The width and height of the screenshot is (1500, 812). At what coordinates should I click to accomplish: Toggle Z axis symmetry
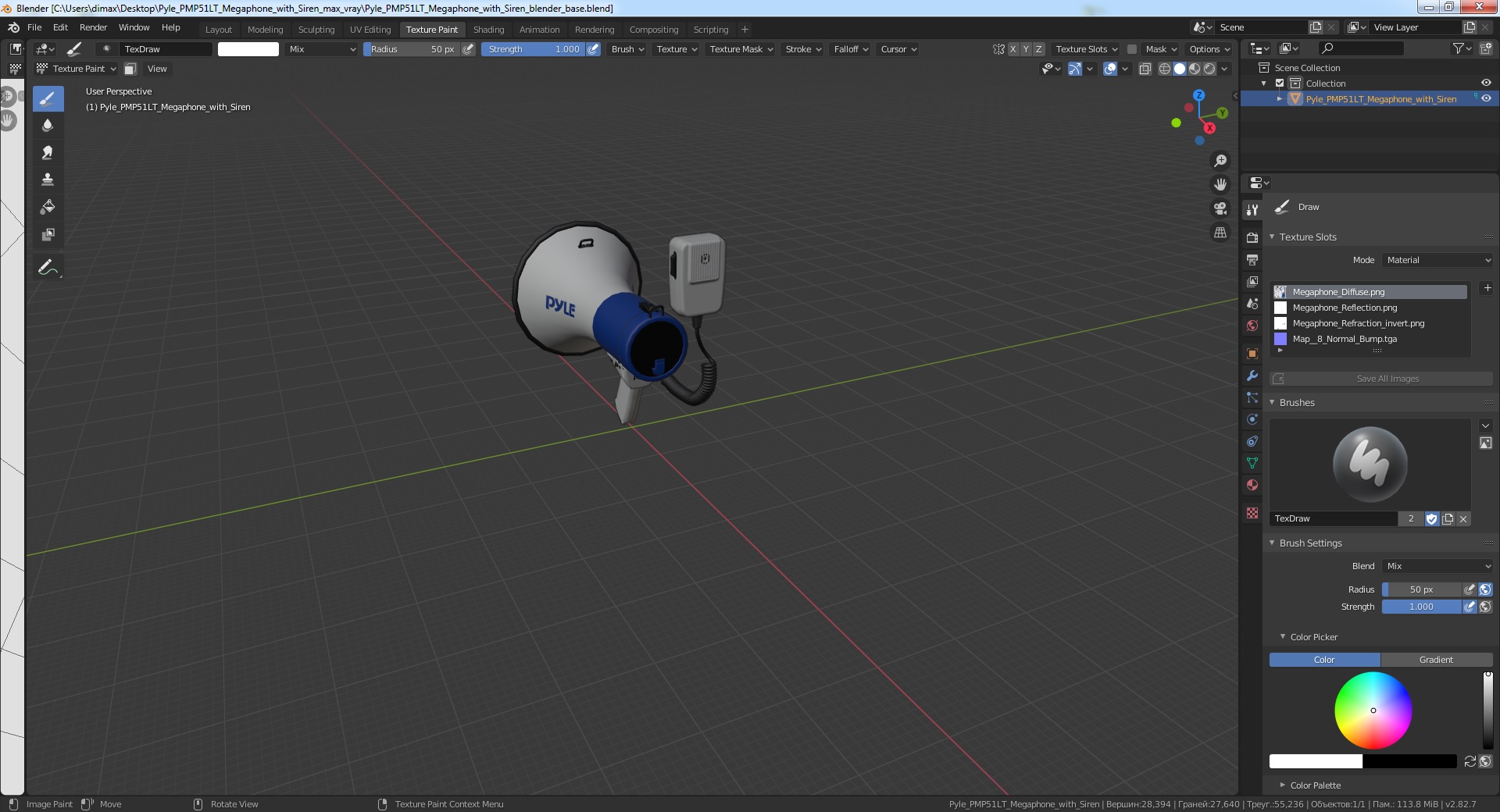(x=1038, y=49)
